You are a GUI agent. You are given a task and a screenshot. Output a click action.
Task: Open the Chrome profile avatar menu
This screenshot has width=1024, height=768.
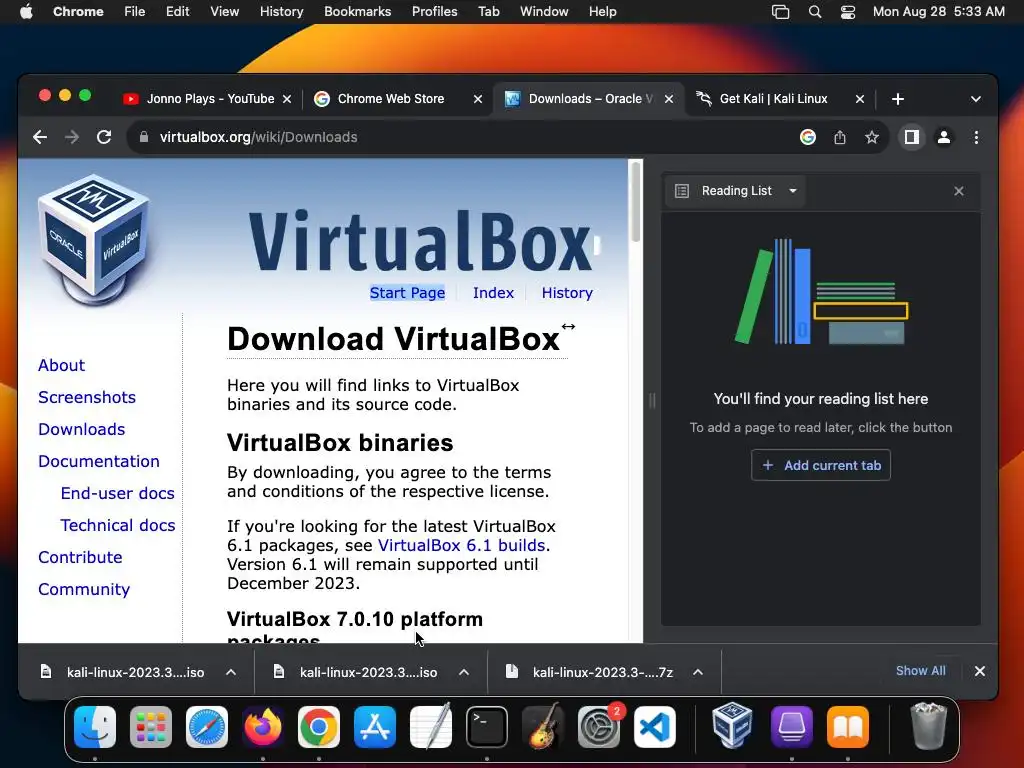click(944, 137)
